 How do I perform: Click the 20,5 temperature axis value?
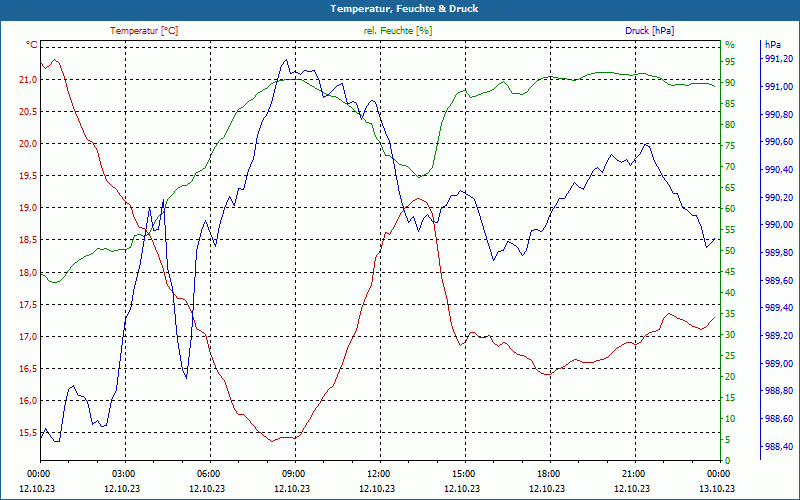pos(29,112)
